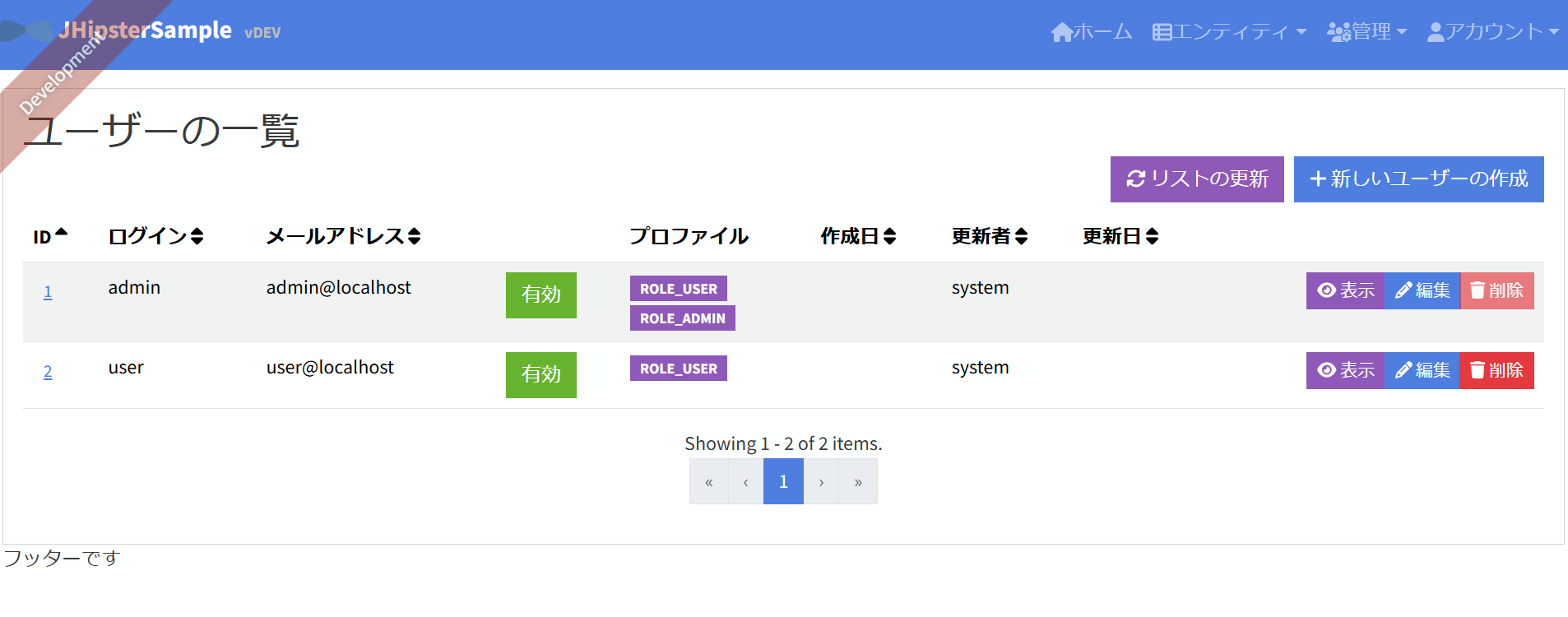
Task: Click user@localhost email cell
Action: pos(330,368)
